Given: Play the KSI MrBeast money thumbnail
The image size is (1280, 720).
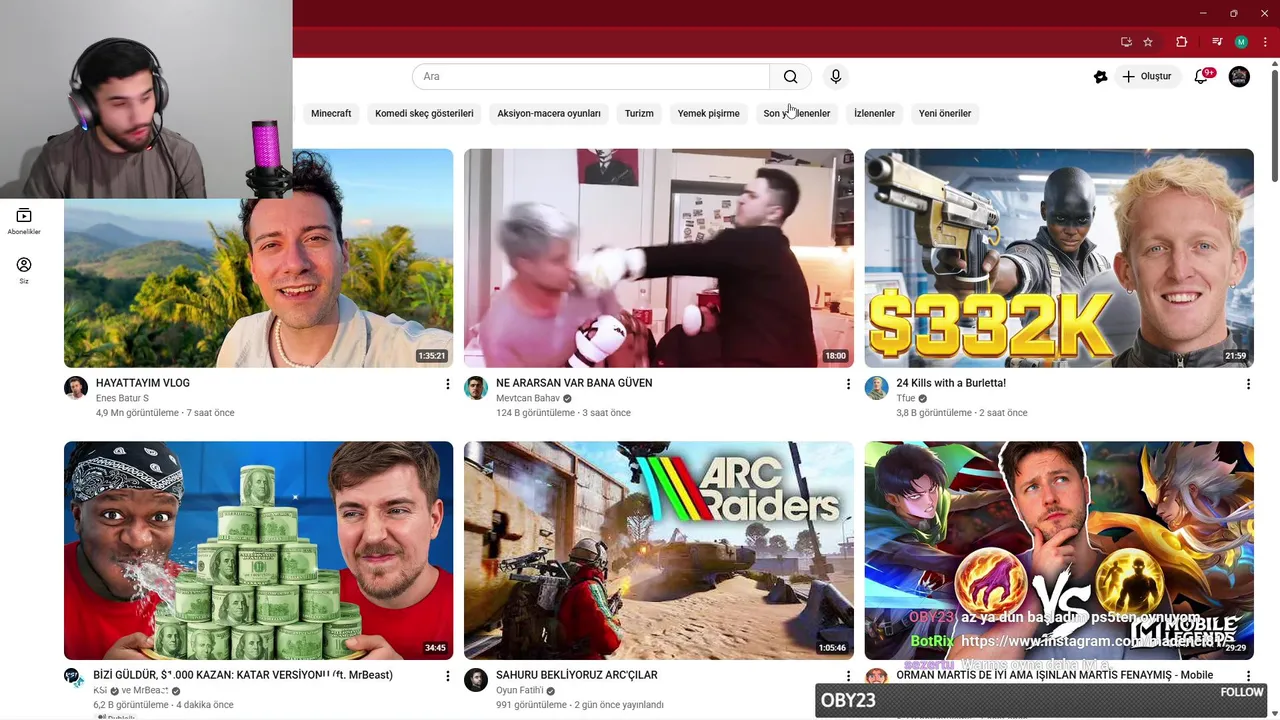Looking at the screenshot, I should coord(258,550).
